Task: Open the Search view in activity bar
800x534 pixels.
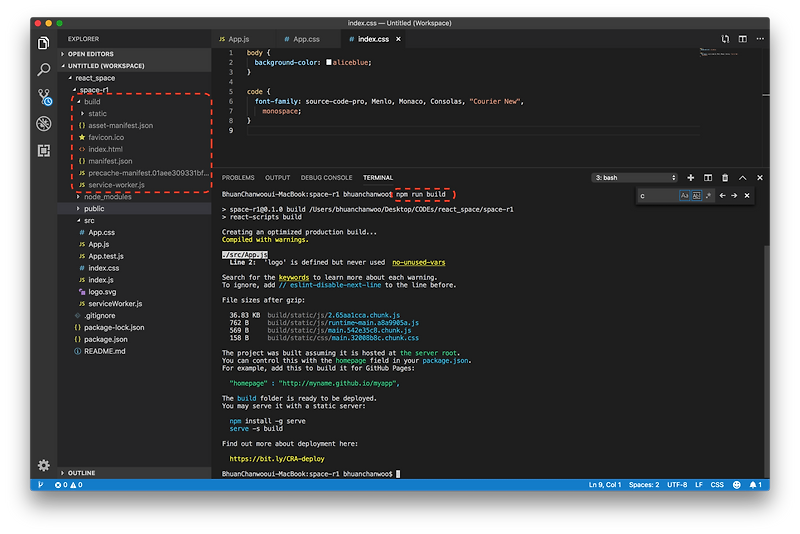Action: 43,70
